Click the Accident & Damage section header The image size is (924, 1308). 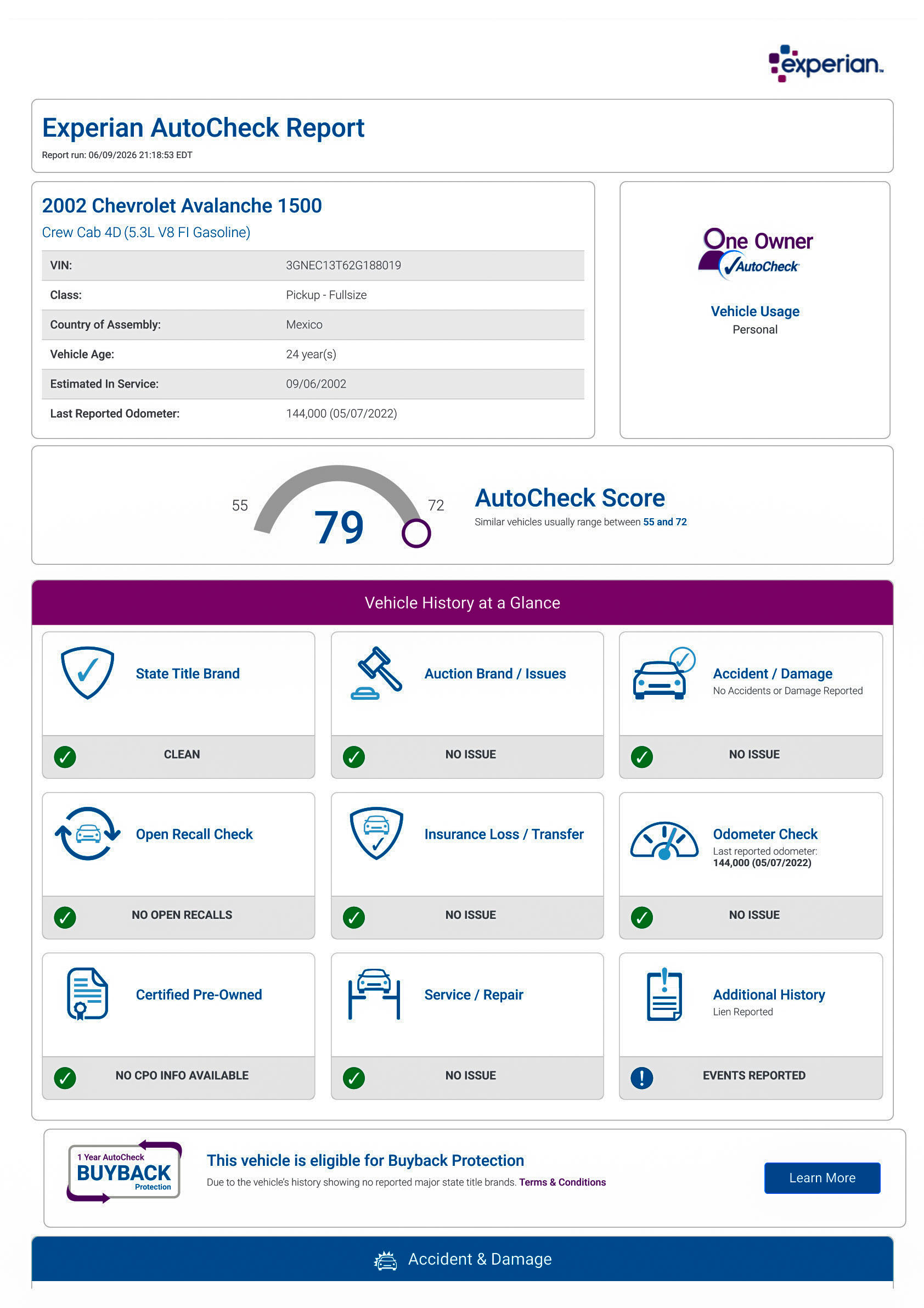pos(463,1260)
